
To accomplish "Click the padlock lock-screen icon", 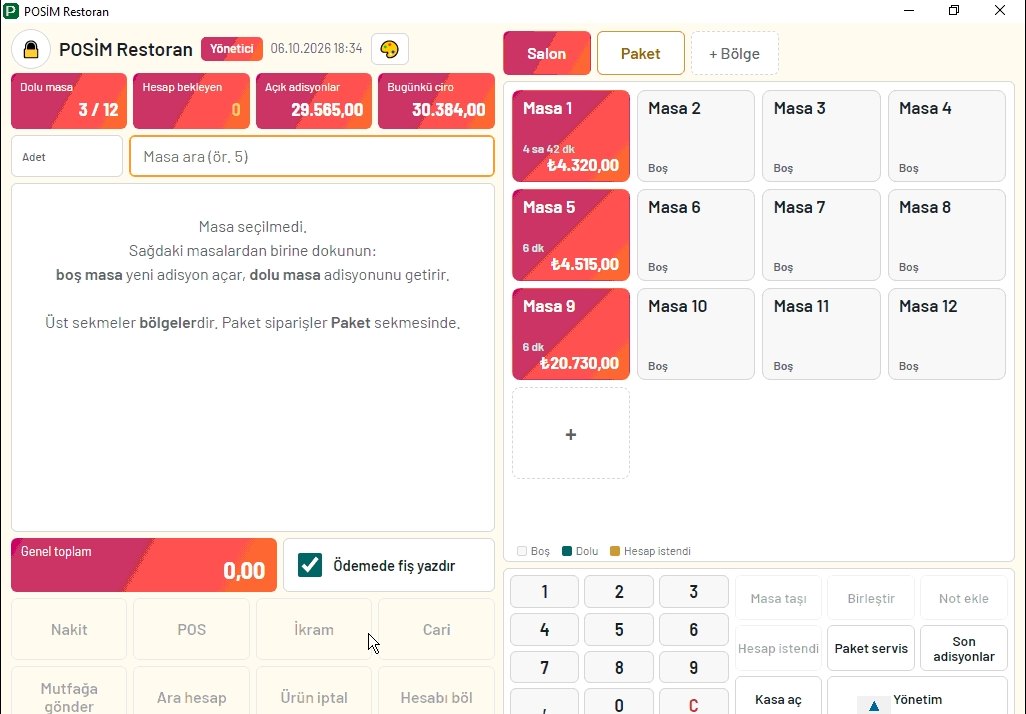I will coord(31,49).
